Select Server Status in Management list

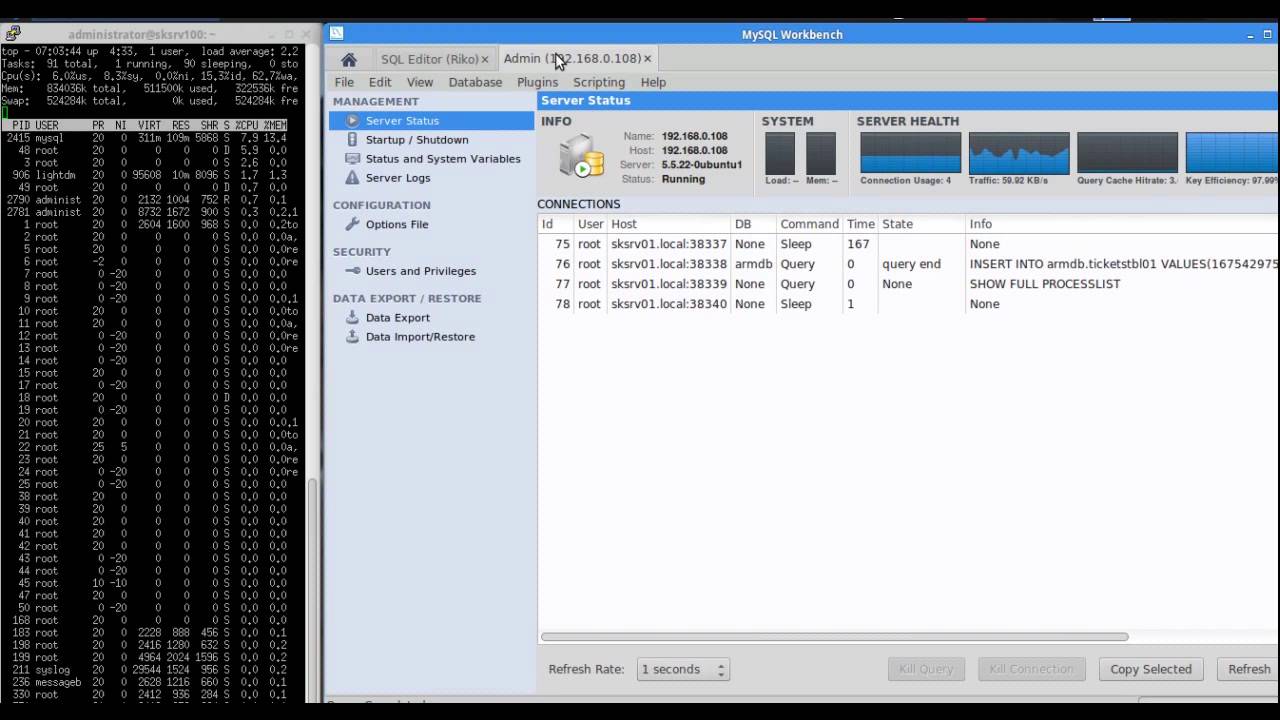tap(432, 121)
